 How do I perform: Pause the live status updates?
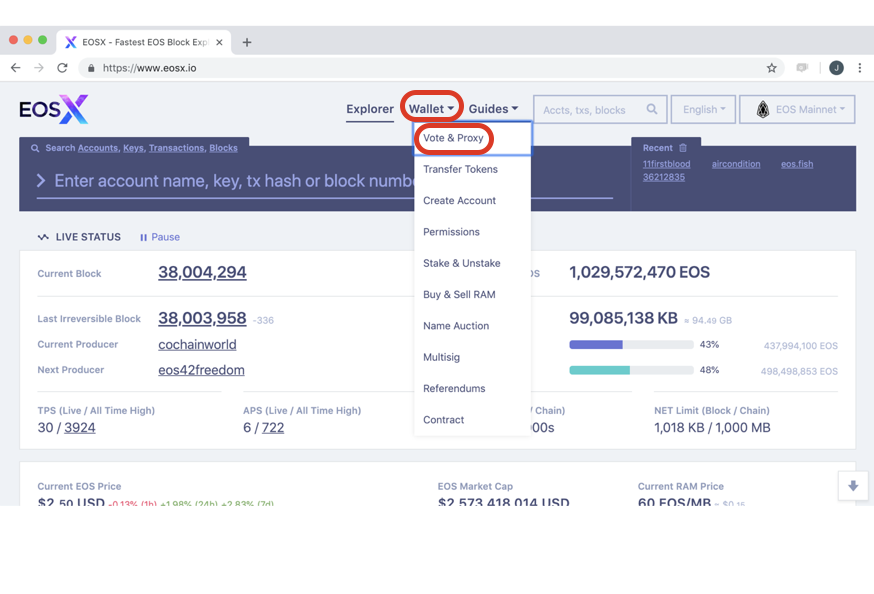pyautogui.click(x=160, y=237)
